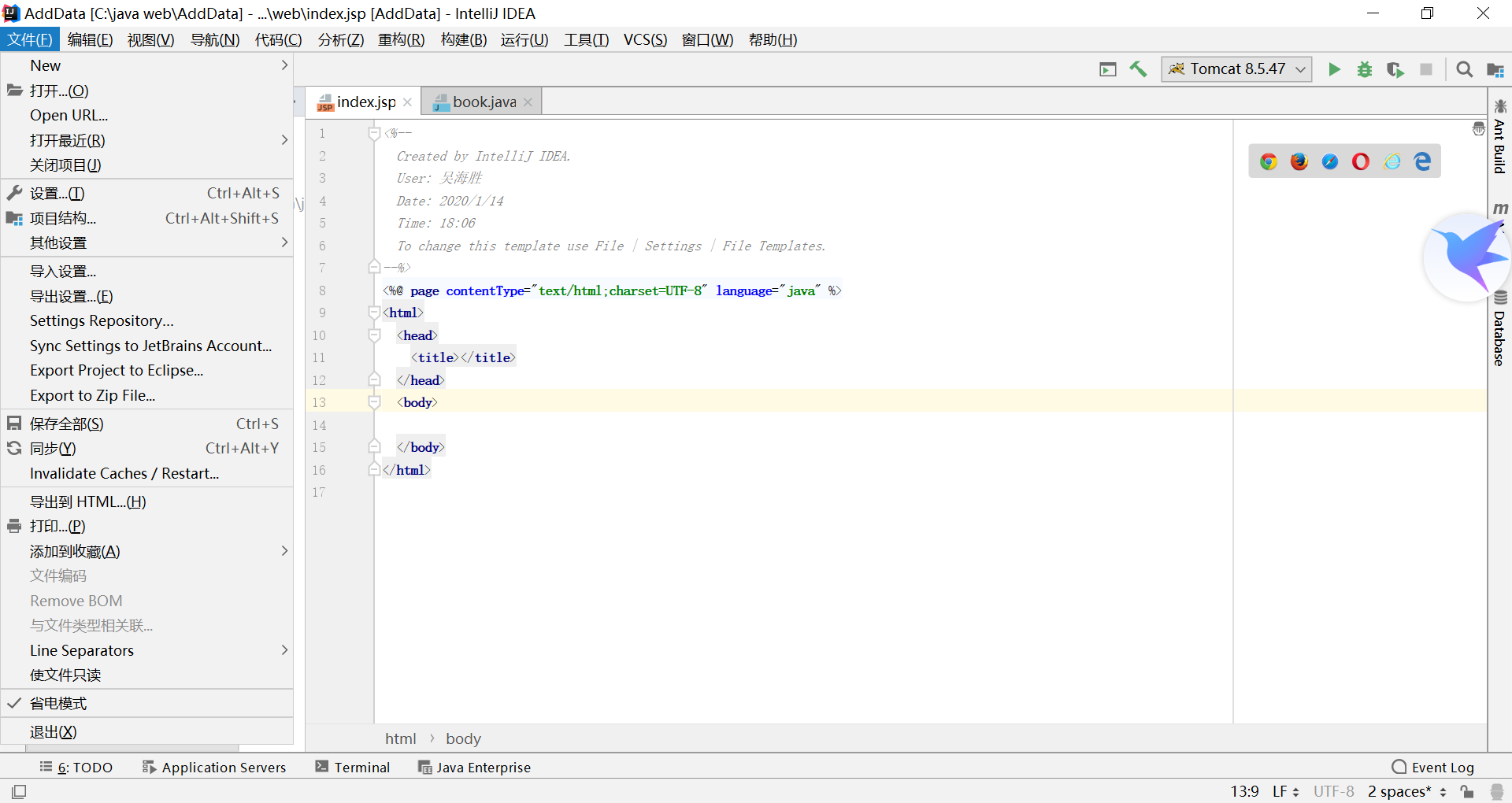Click the inspector hector status icon
The height and width of the screenshot is (803, 1512).
[1497, 791]
